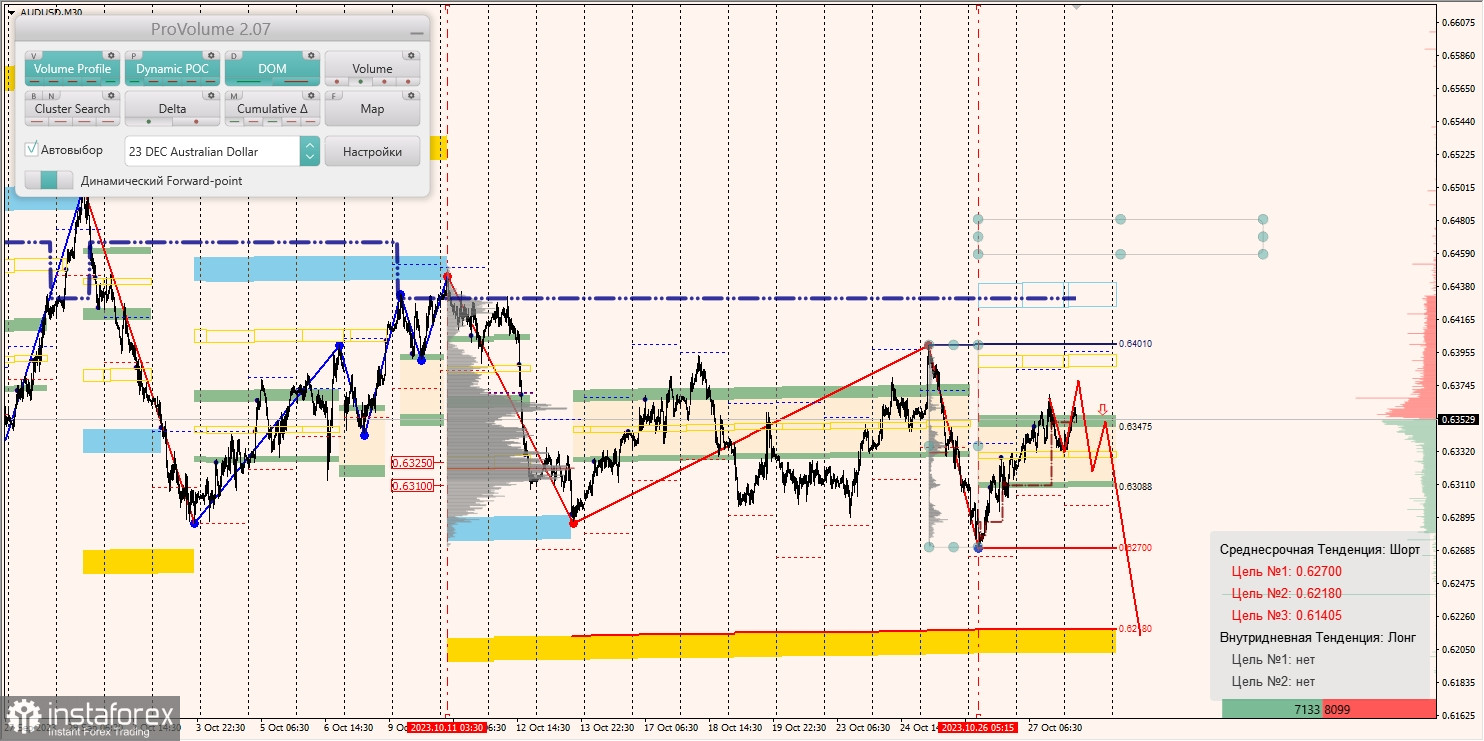Click the current price tag 0.63529
The height and width of the screenshot is (741, 1484).
click(1460, 419)
